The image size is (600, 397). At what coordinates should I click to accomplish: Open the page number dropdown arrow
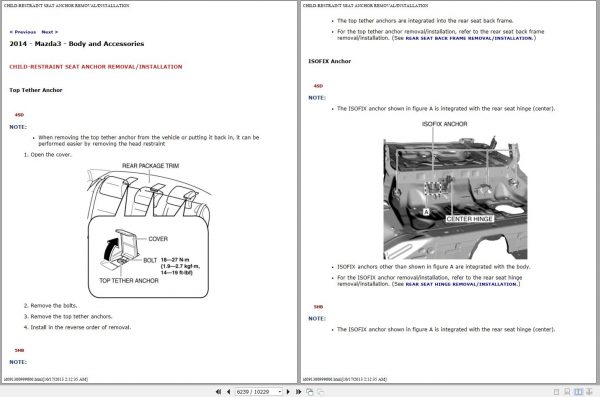(x=280, y=392)
